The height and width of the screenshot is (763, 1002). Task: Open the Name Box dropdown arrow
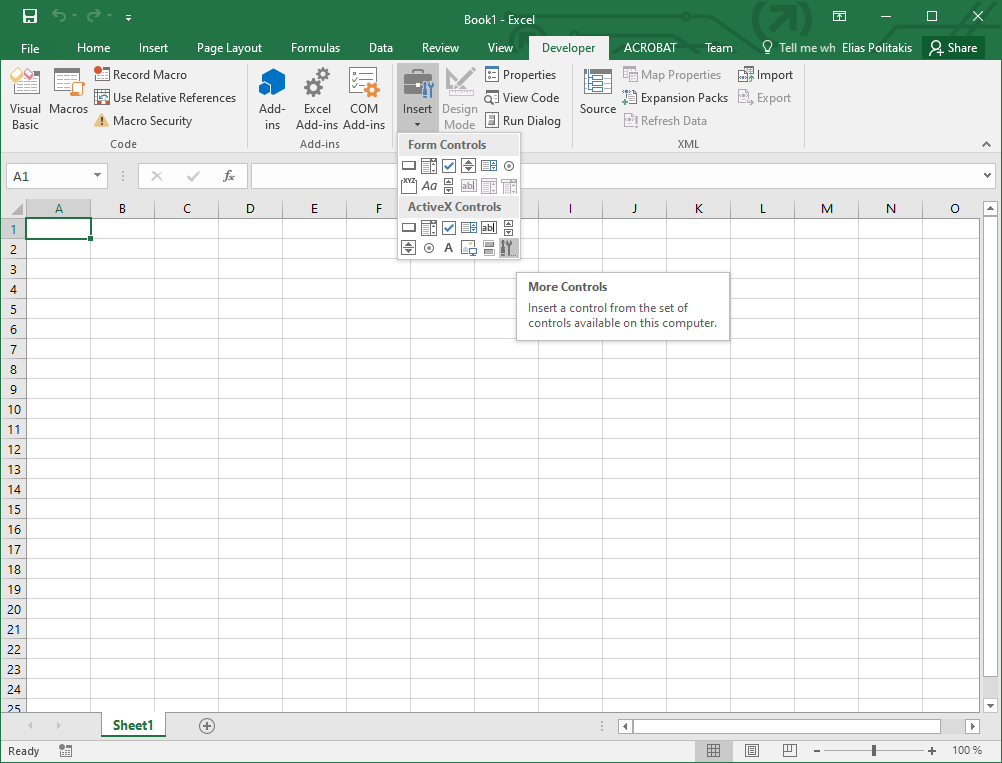[97, 176]
